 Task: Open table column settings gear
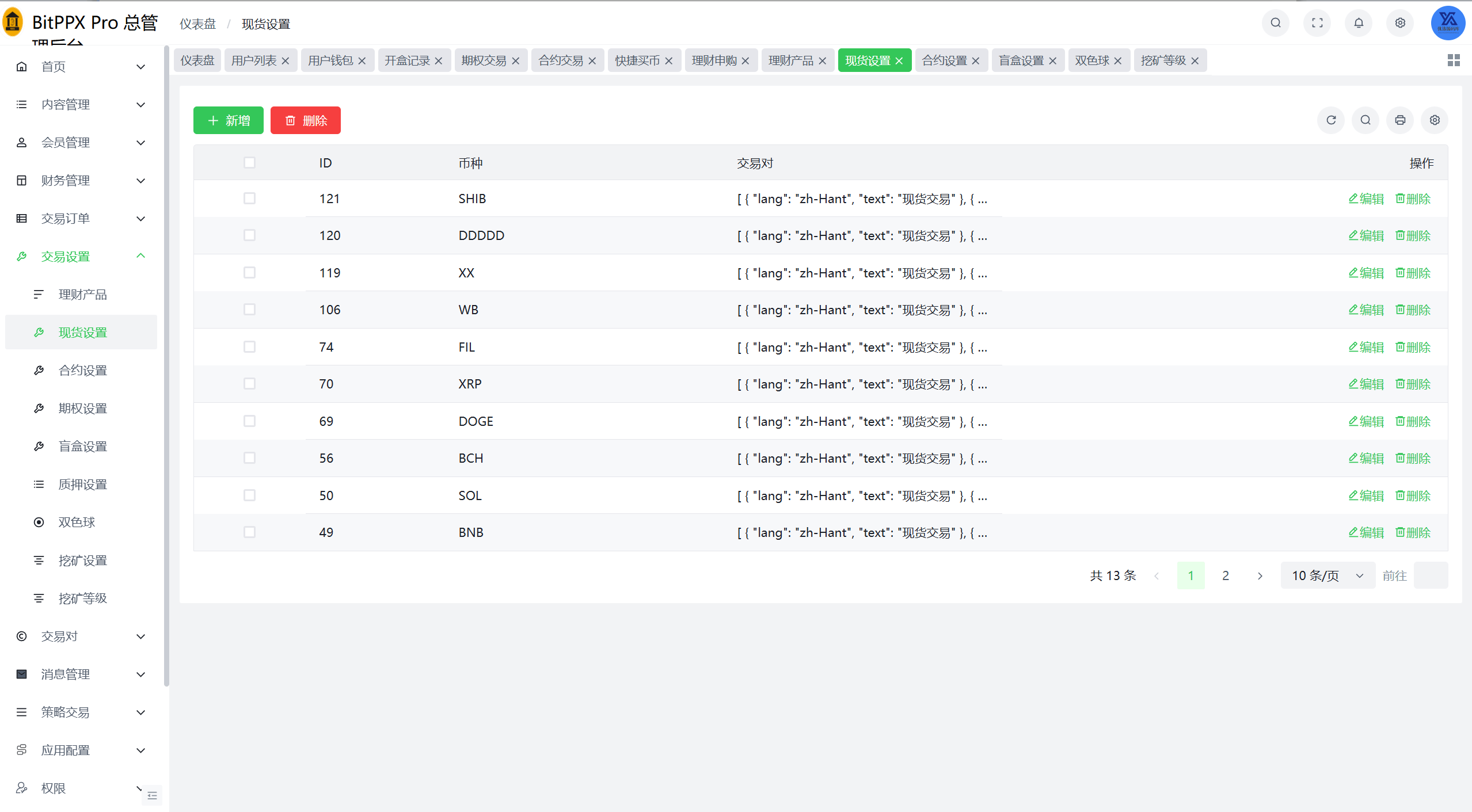(x=1435, y=120)
